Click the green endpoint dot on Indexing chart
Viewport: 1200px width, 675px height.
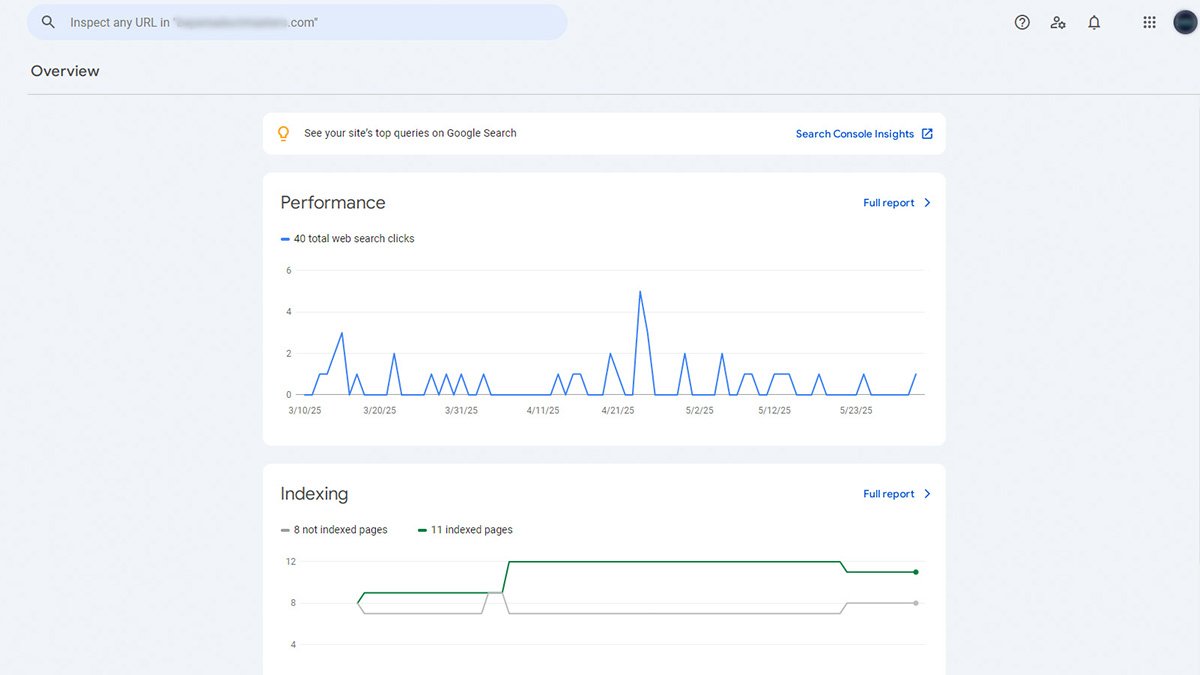pyautogui.click(x=916, y=572)
